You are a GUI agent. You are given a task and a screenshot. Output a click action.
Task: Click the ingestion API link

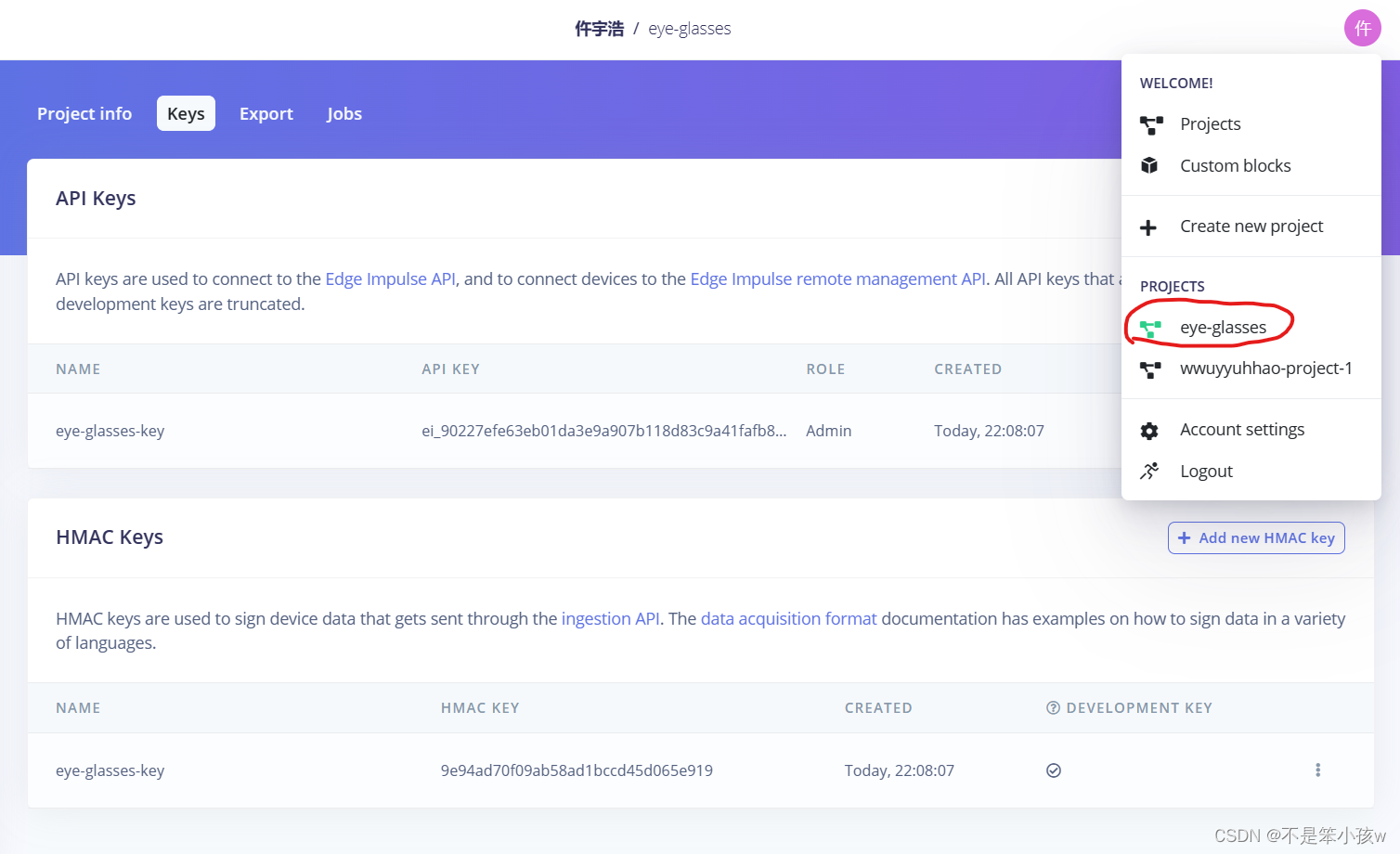click(x=610, y=618)
